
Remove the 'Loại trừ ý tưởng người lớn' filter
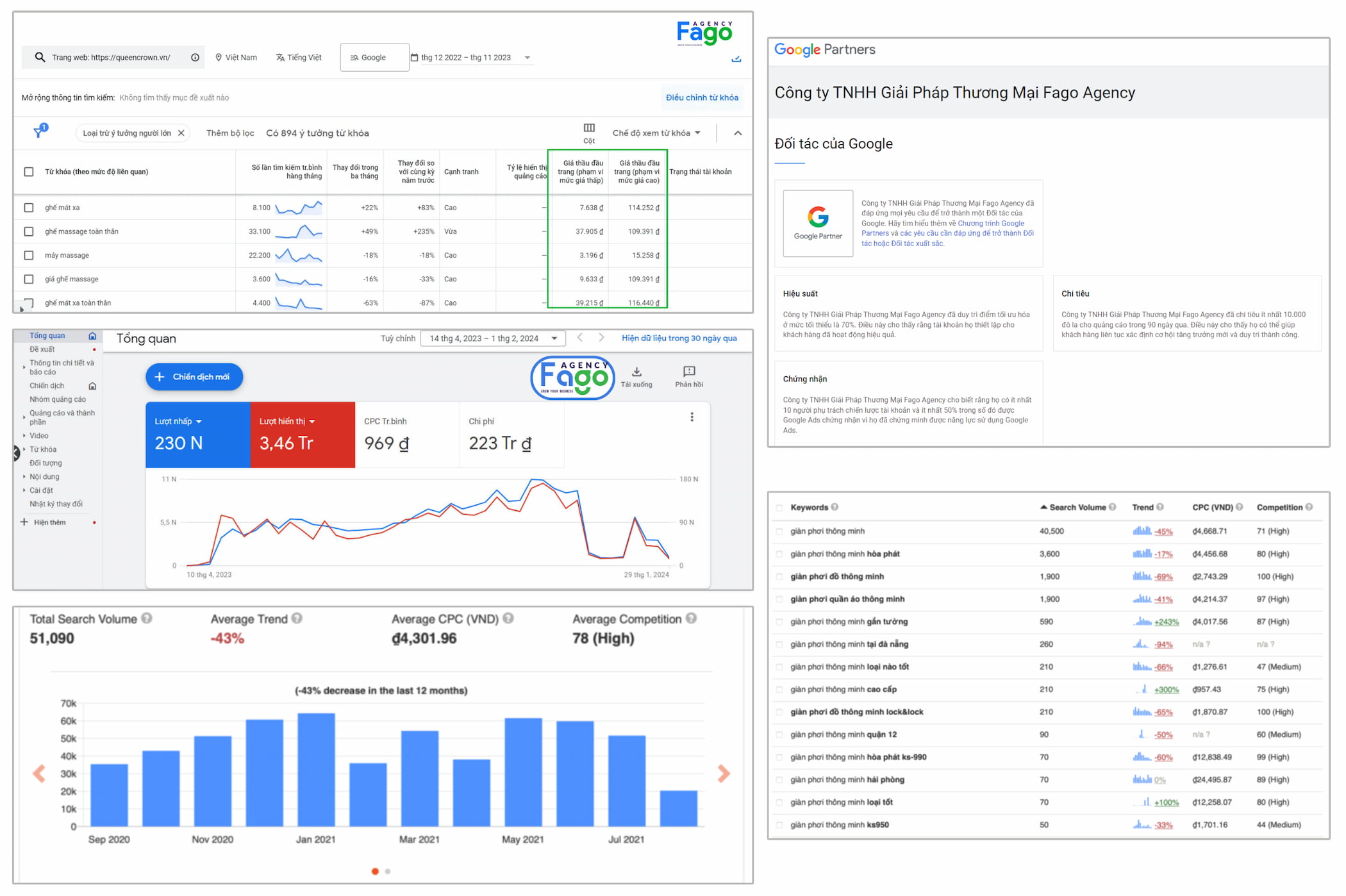[181, 133]
